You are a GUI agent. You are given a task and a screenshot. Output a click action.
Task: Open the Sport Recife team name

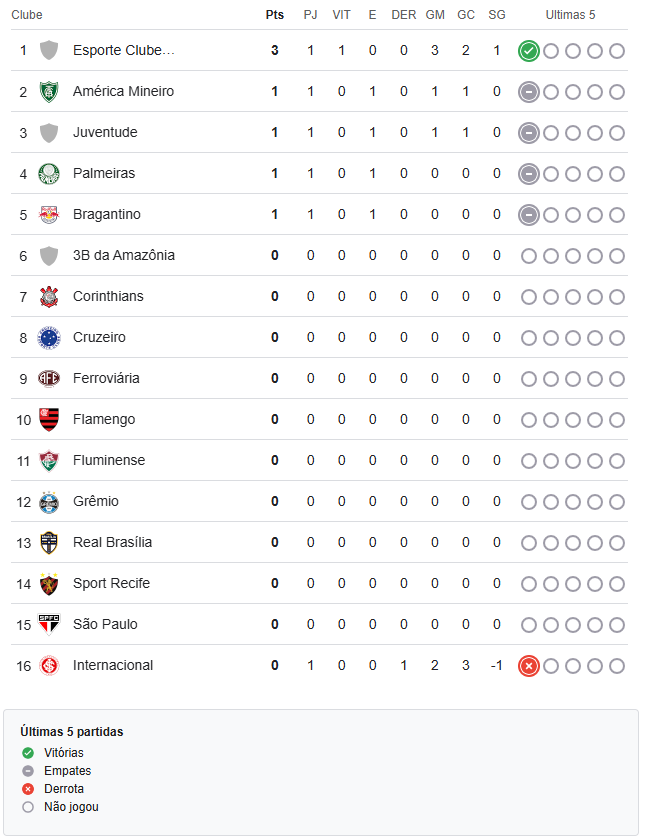111,583
